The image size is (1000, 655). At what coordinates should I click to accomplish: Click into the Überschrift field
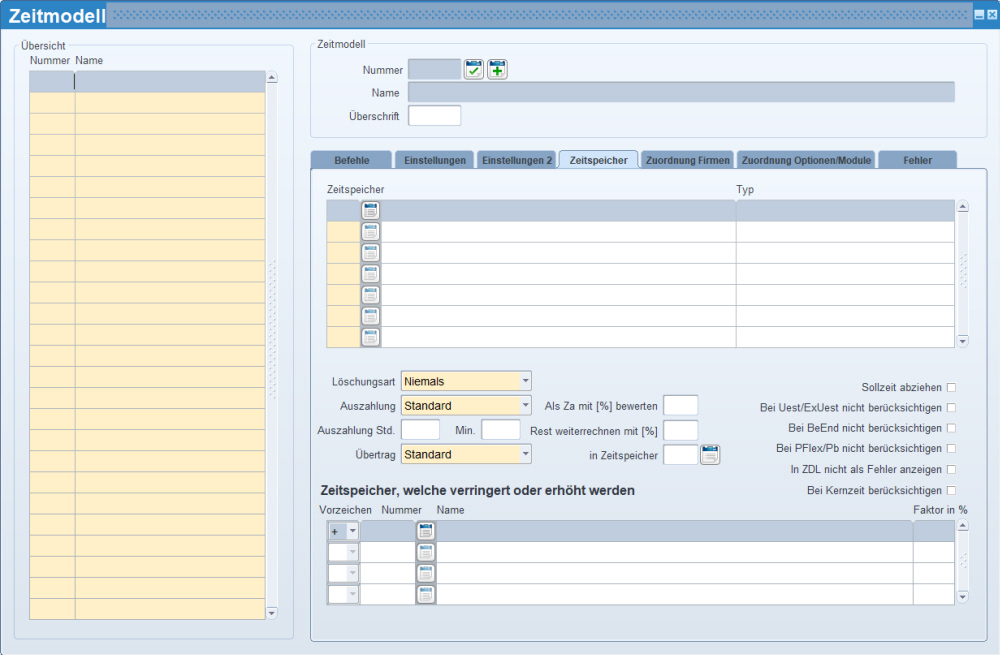tap(434, 115)
